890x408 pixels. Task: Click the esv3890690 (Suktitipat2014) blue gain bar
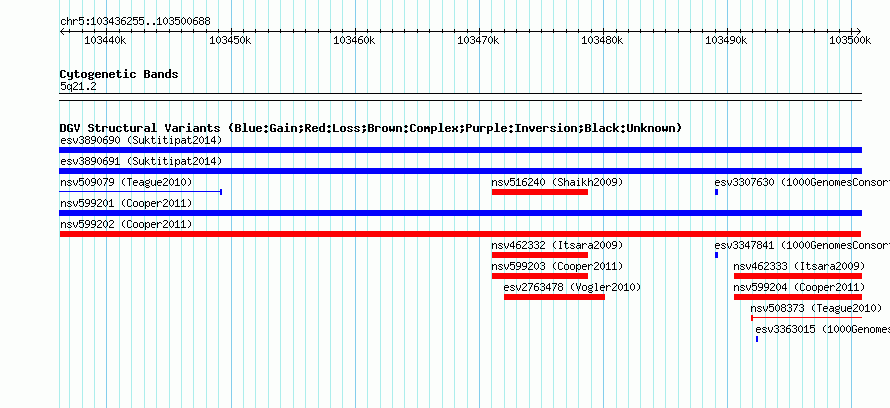[x=460, y=150]
